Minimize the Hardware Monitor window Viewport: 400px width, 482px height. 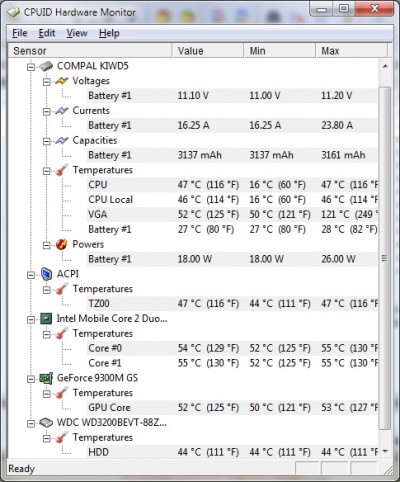pos(321,9)
